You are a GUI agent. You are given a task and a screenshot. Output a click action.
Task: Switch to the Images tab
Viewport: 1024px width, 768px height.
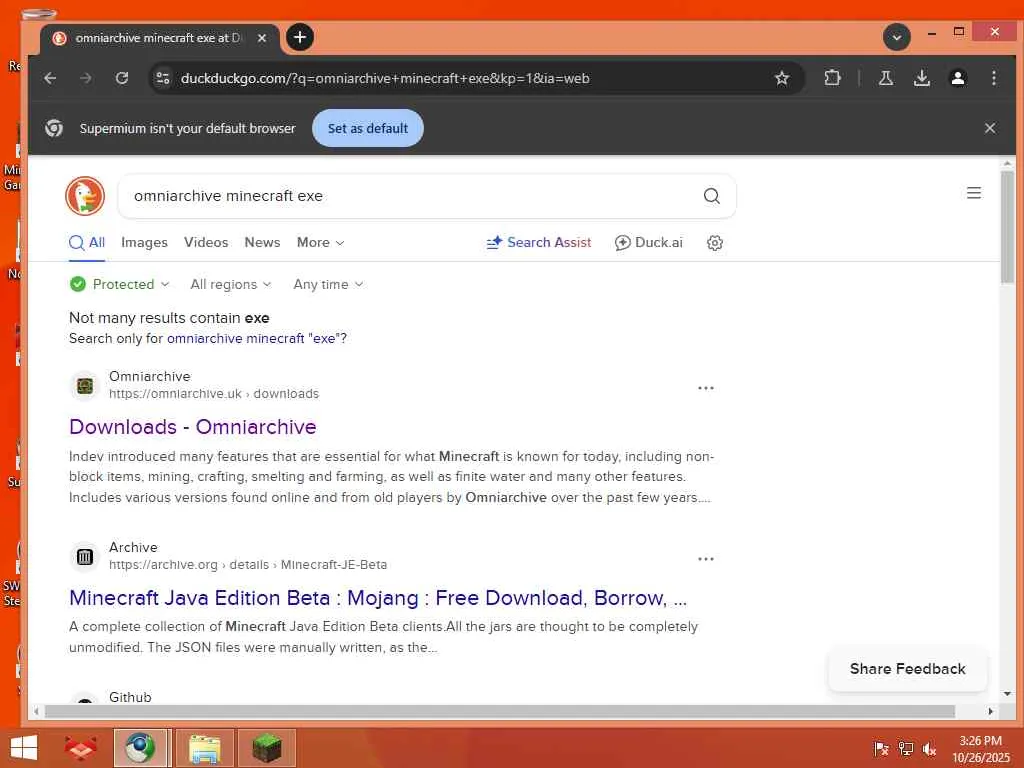pos(144,242)
